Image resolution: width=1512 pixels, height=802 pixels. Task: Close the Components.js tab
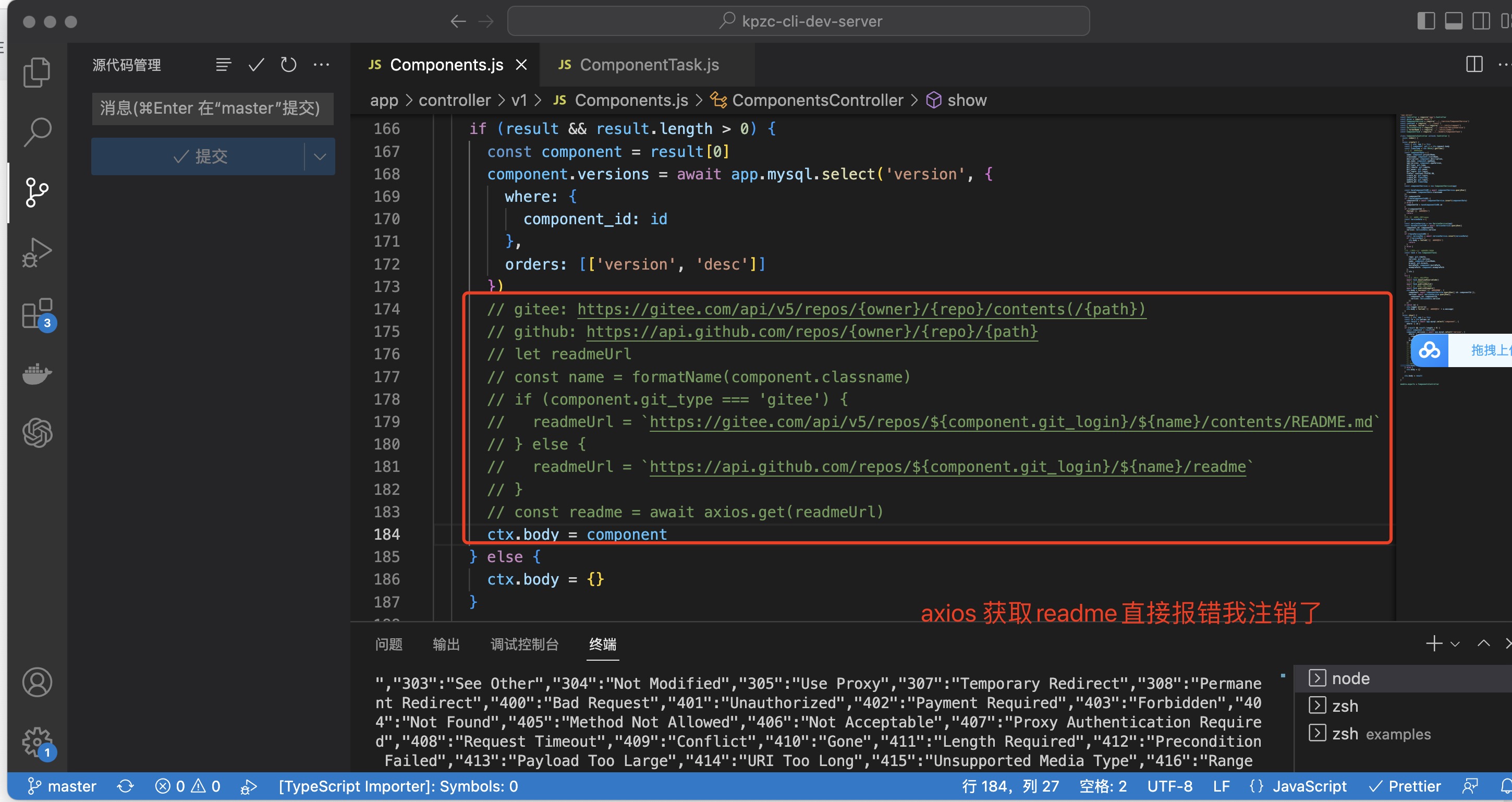521,65
